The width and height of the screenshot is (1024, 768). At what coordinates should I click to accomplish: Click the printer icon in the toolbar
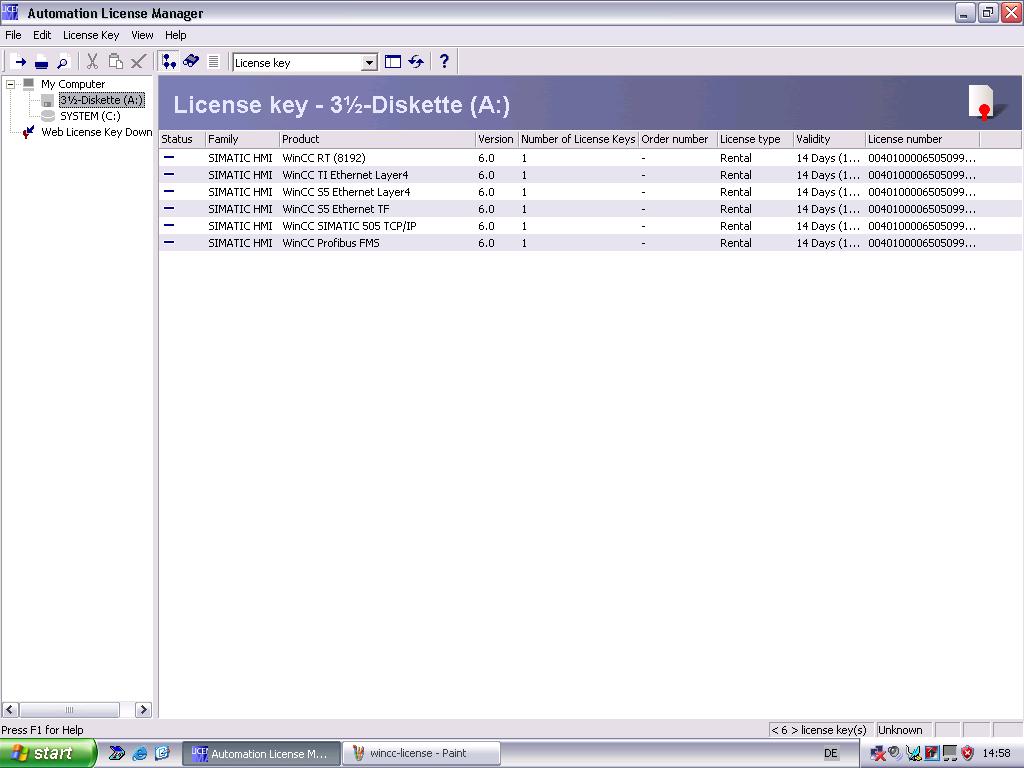tap(41, 62)
